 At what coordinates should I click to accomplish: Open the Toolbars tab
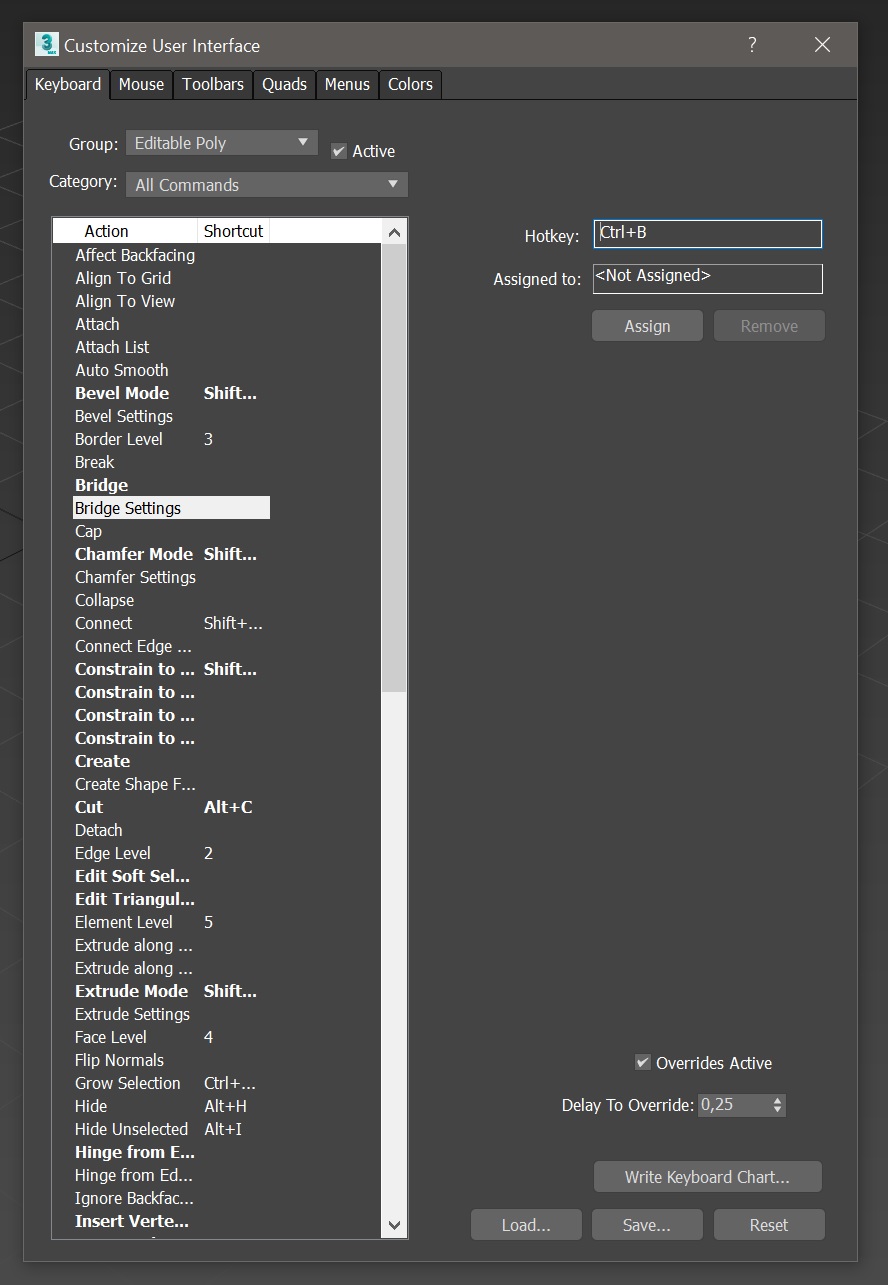coord(213,84)
